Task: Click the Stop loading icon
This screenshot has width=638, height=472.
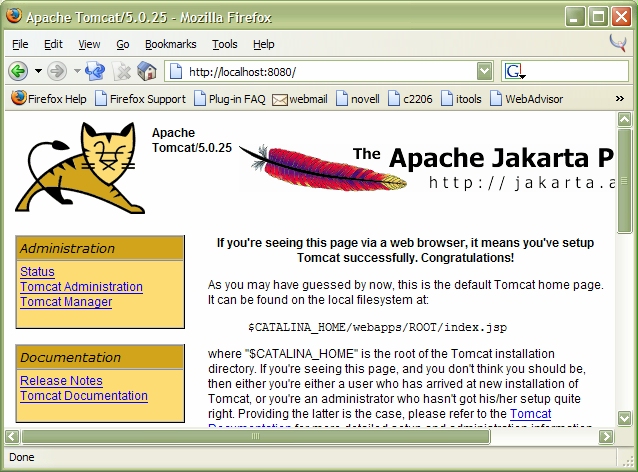Action: click(121, 72)
